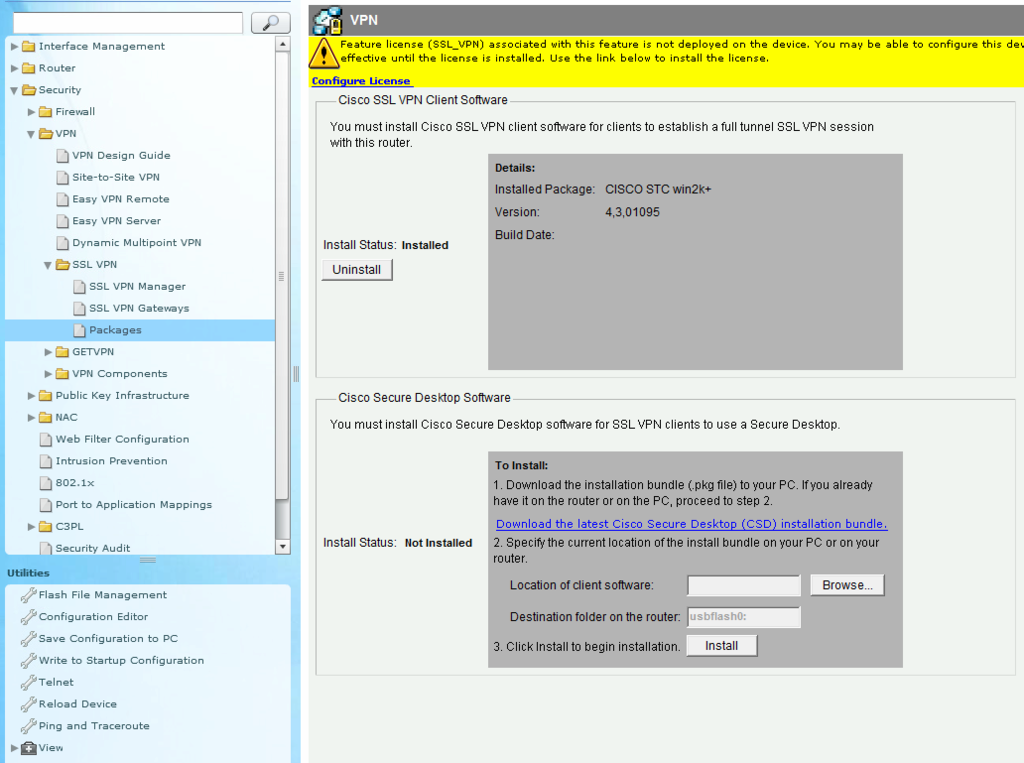The height and width of the screenshot is (763, 1024).
Task: Open the 802.1x tree item
Action: click(x=75, y=483)
